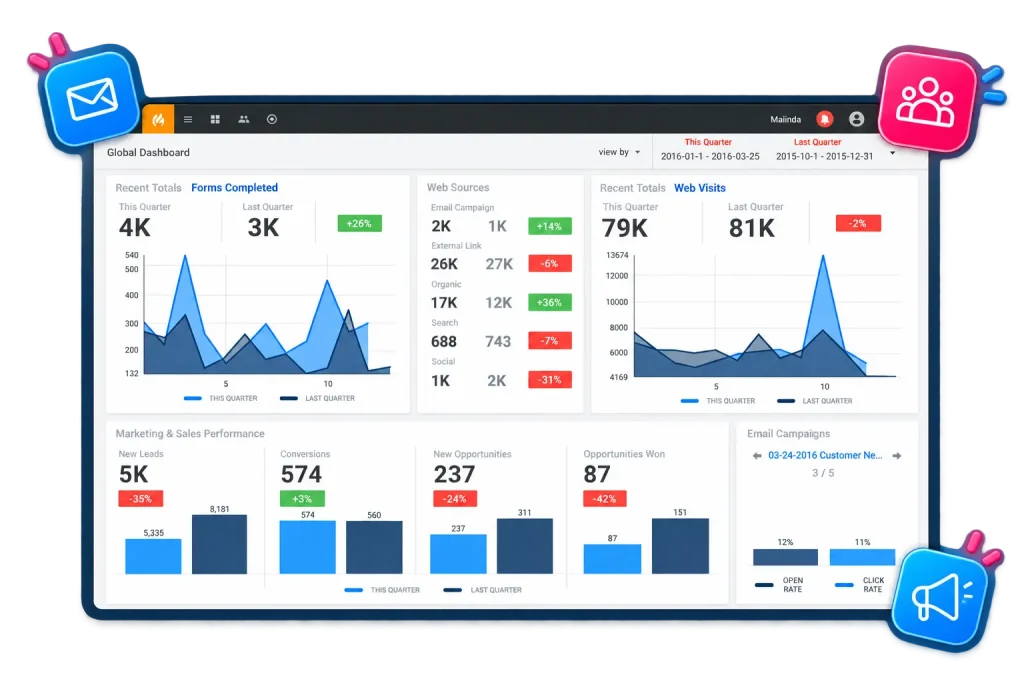Click the 79K web visits this quarter value
This screenshot has height=683, width=1024.
[x=624, y=229]
